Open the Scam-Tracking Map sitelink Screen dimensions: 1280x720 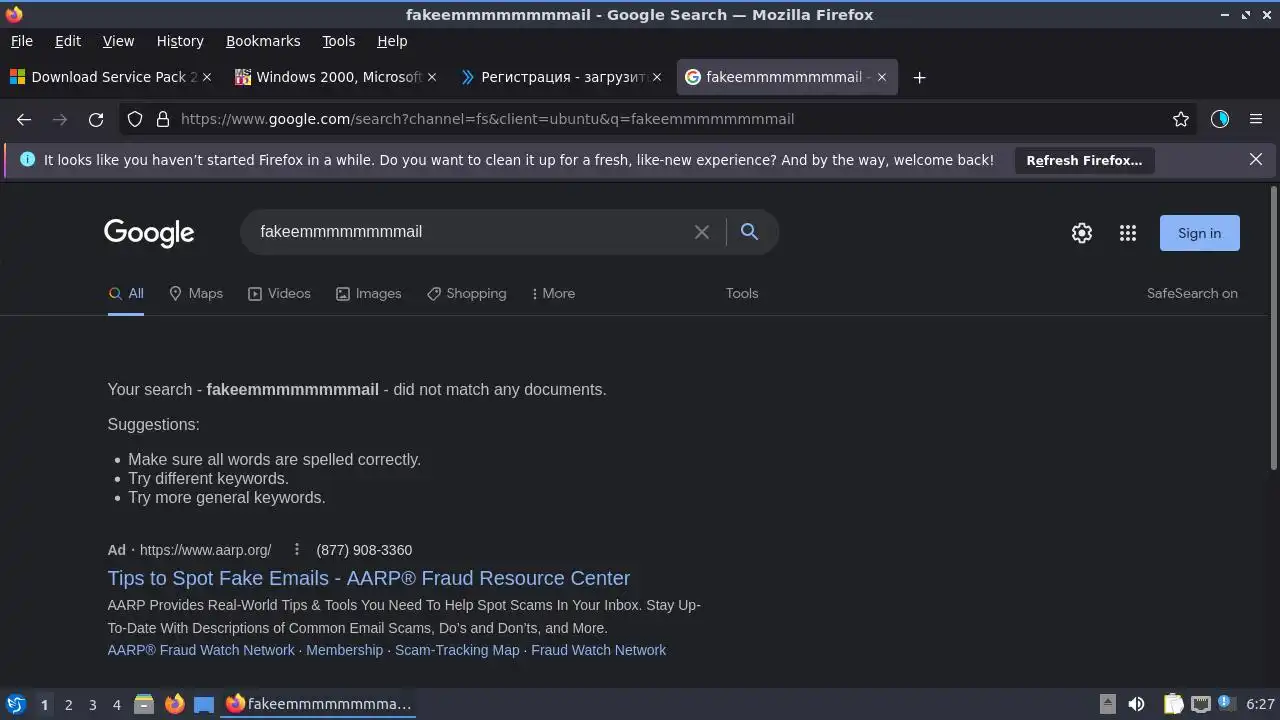[457, 650]
